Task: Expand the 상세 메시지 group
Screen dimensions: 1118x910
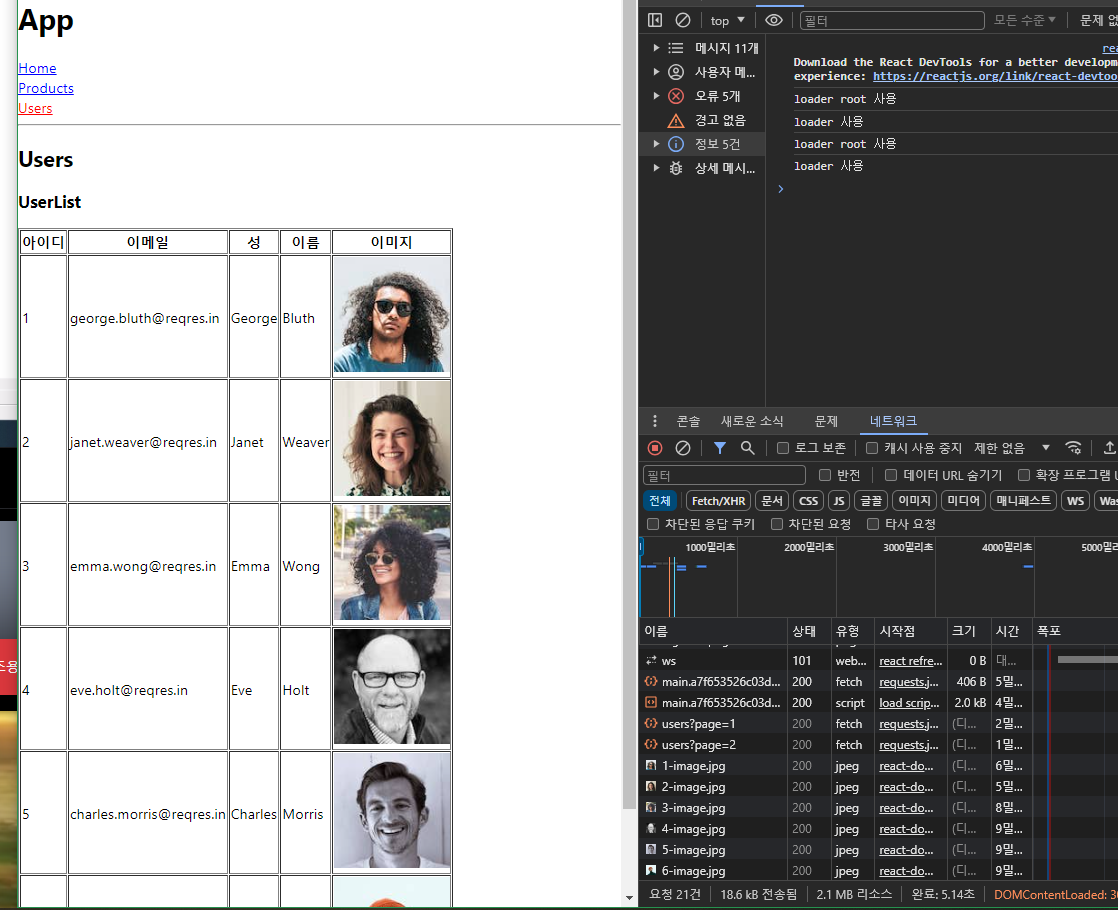Action: pos(656,168)
